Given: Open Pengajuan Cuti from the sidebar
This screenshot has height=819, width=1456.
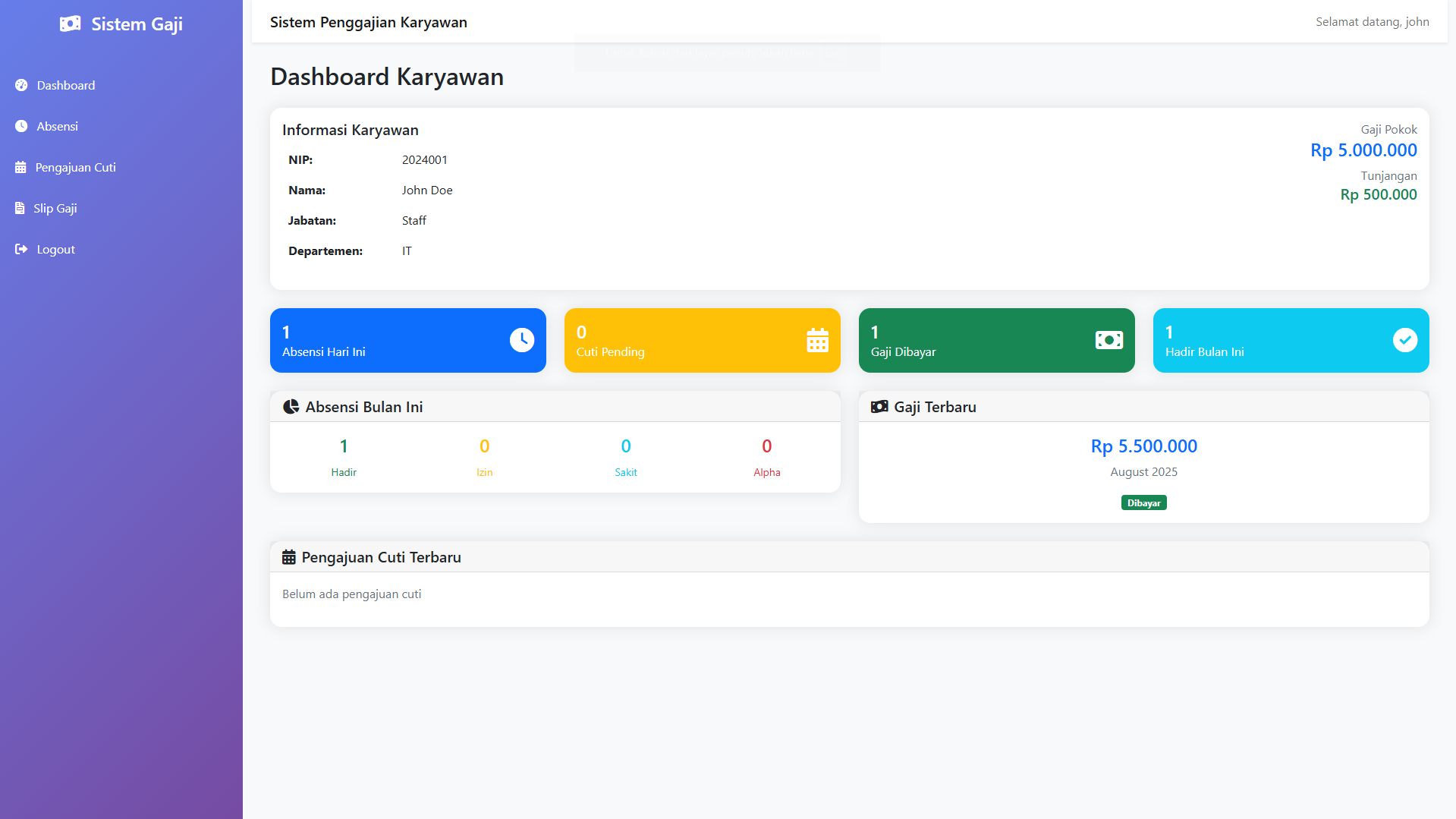Looking at the screenshot, I should pos(75,167).
